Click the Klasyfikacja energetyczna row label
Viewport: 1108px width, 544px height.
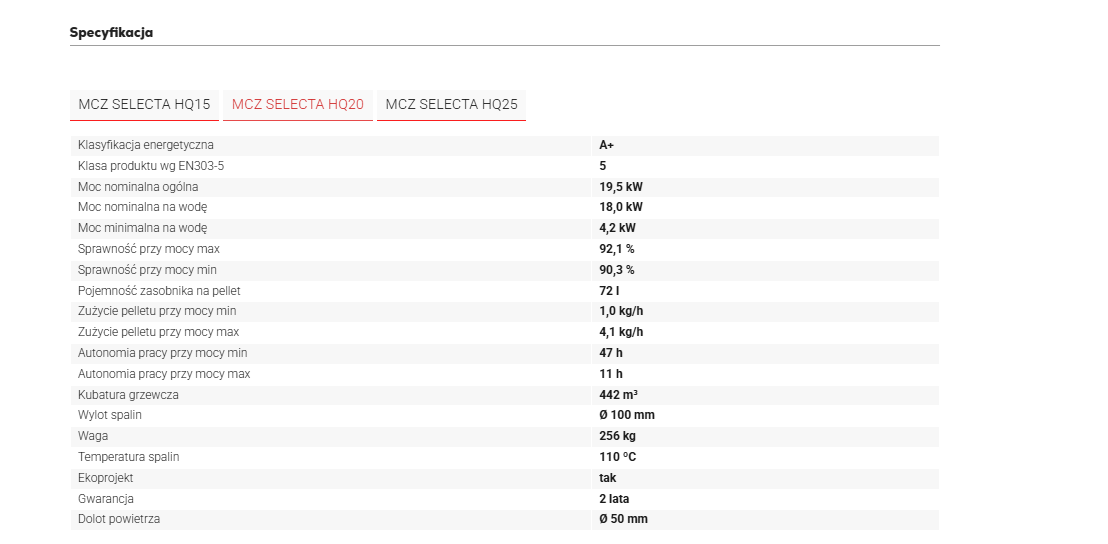click(x=146, y=145)
